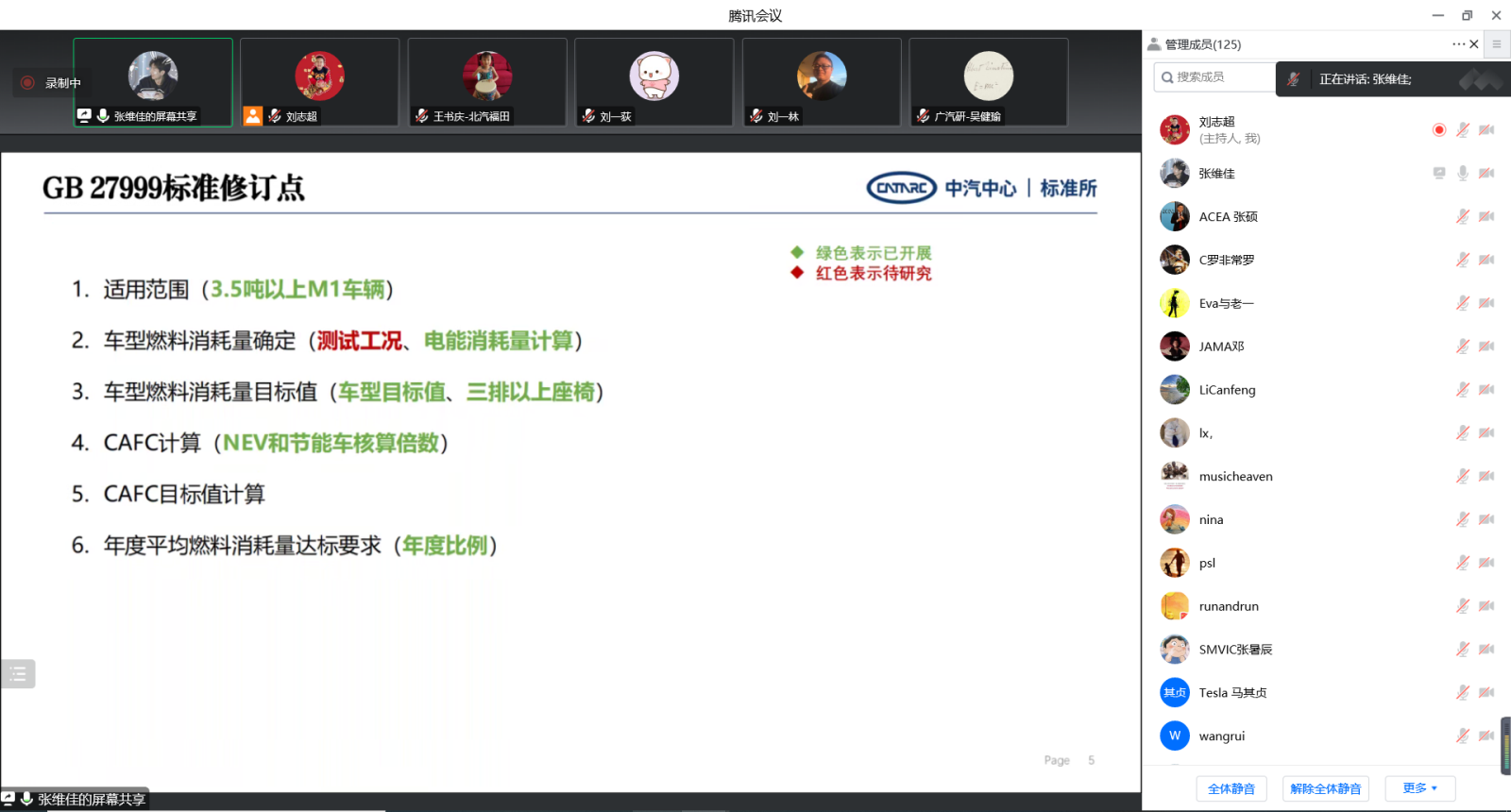Unmute the microphone of Tesla 马其贞

(1462, 693)
